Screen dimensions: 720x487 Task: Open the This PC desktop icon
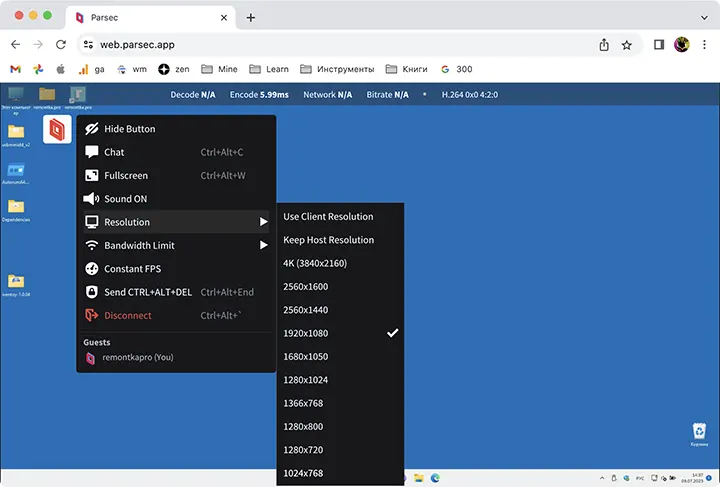[x=16, y=99]
